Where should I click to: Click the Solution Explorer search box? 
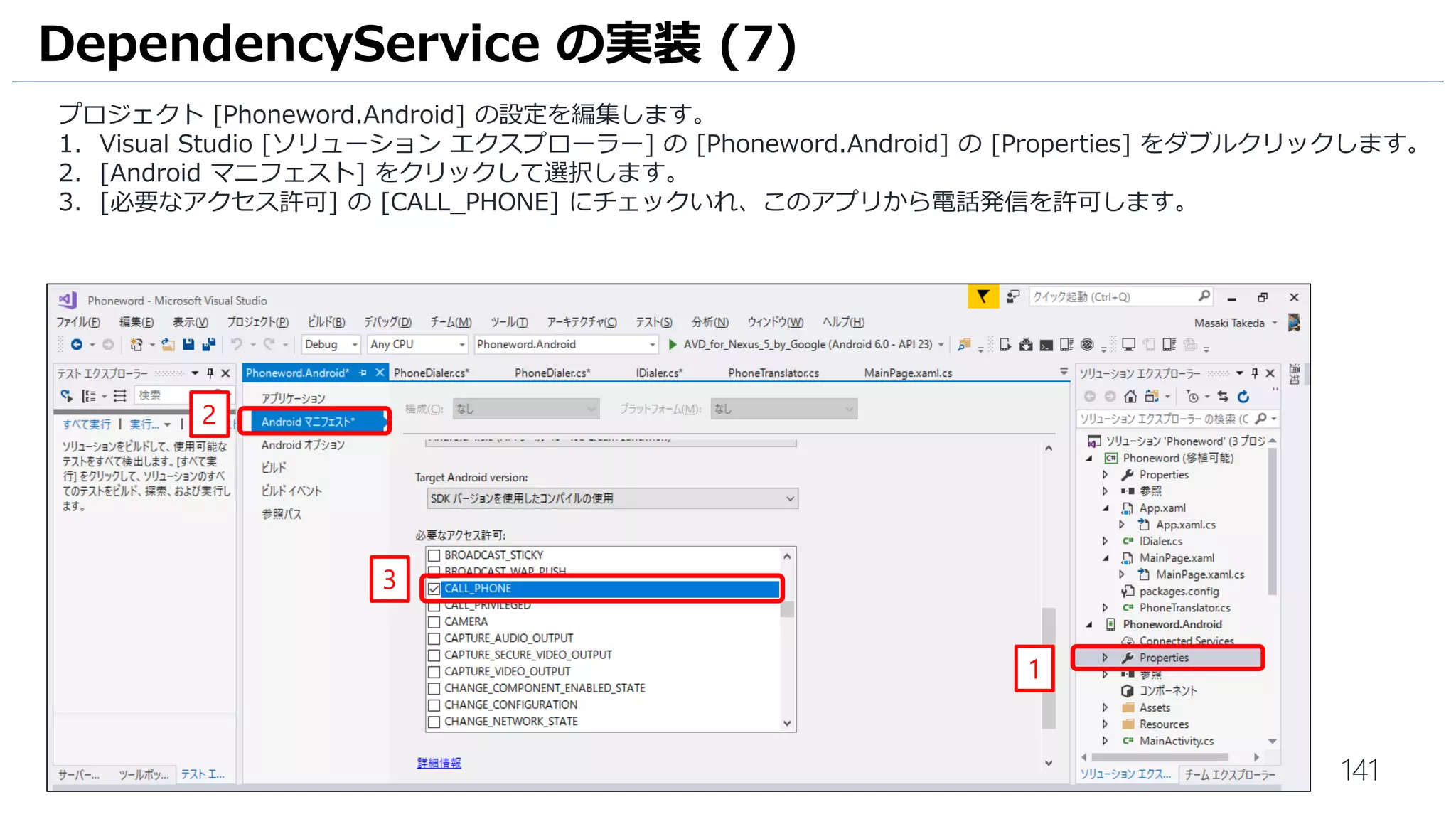(x=1178, y=419)
